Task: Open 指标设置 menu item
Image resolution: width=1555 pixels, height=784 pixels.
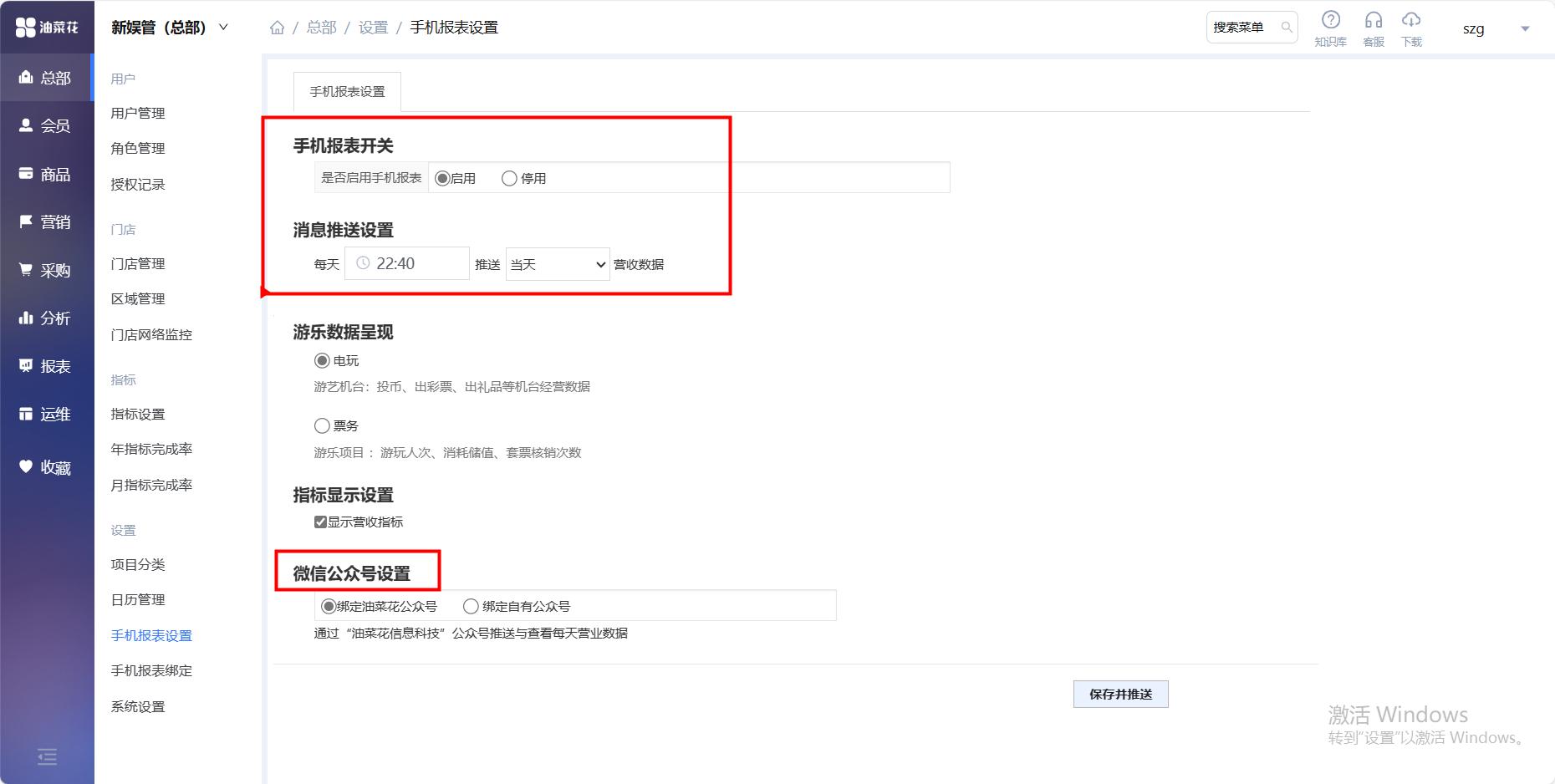Action: (138, 414)
